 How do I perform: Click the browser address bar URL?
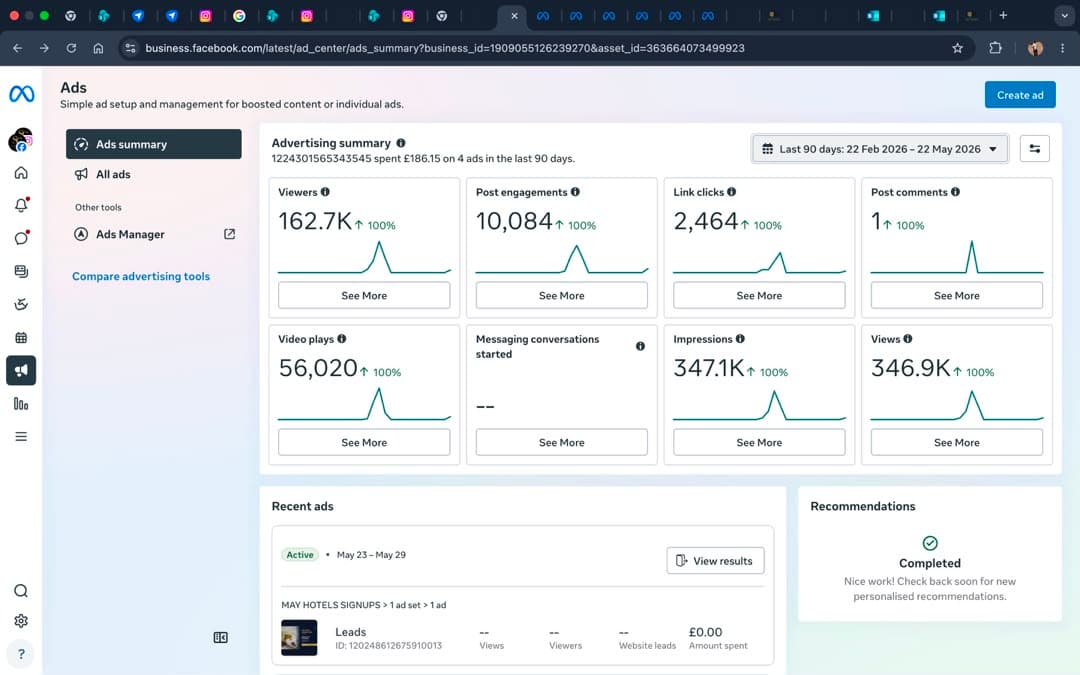pos(445,48)
